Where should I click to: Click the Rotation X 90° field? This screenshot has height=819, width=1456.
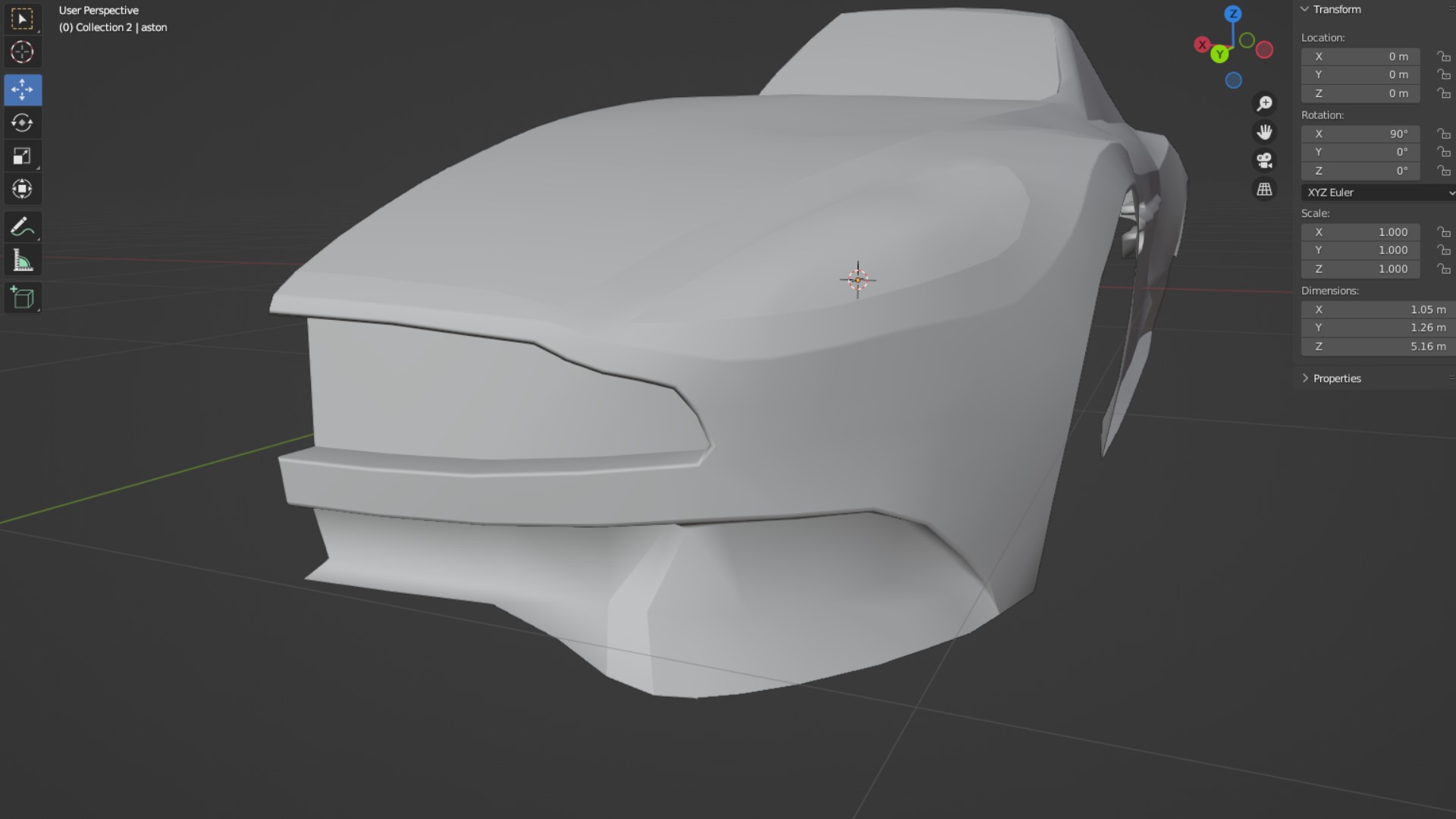click(1360, 133)
